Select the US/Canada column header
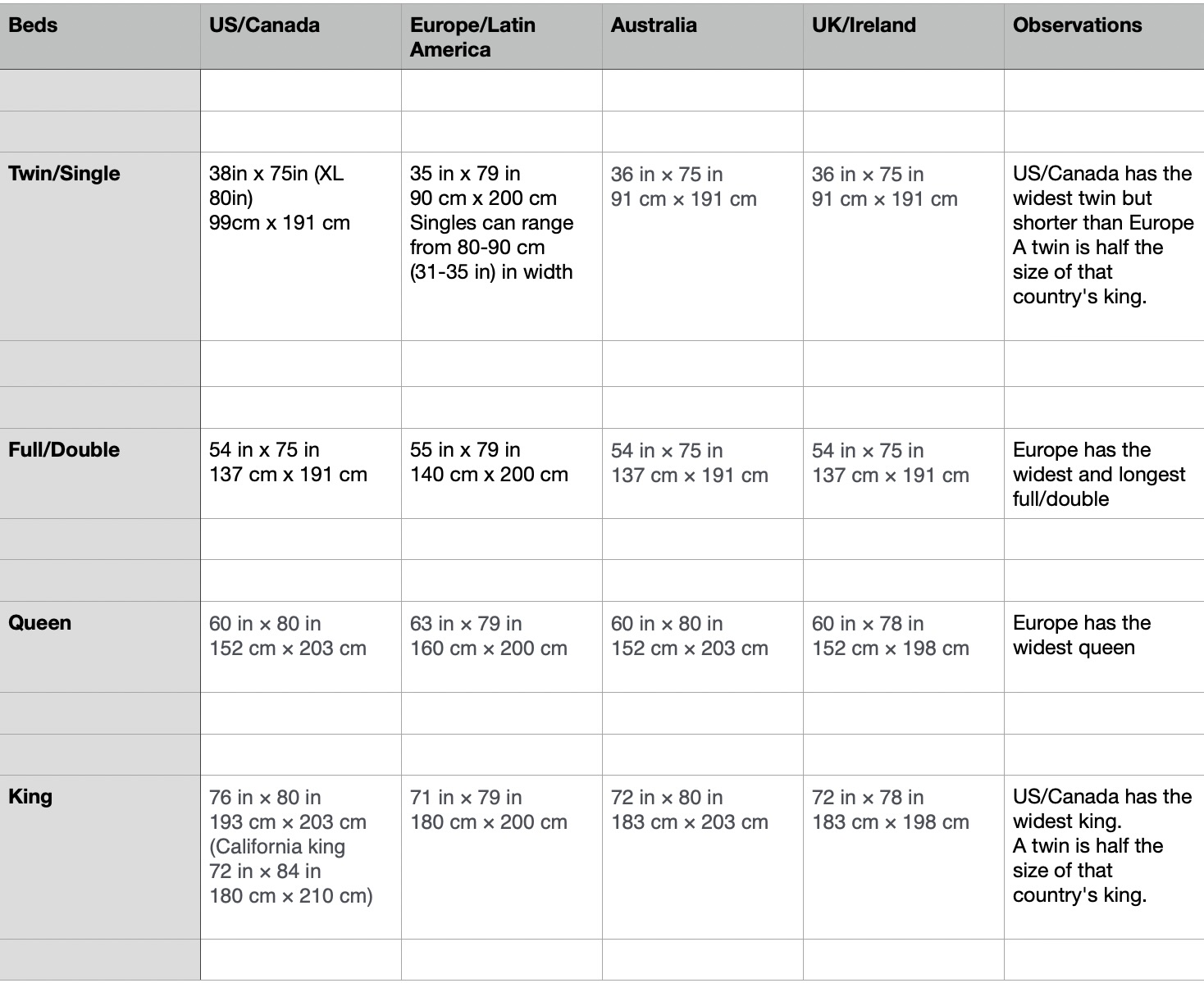The image size is (1204, 983). coord(300,35)
